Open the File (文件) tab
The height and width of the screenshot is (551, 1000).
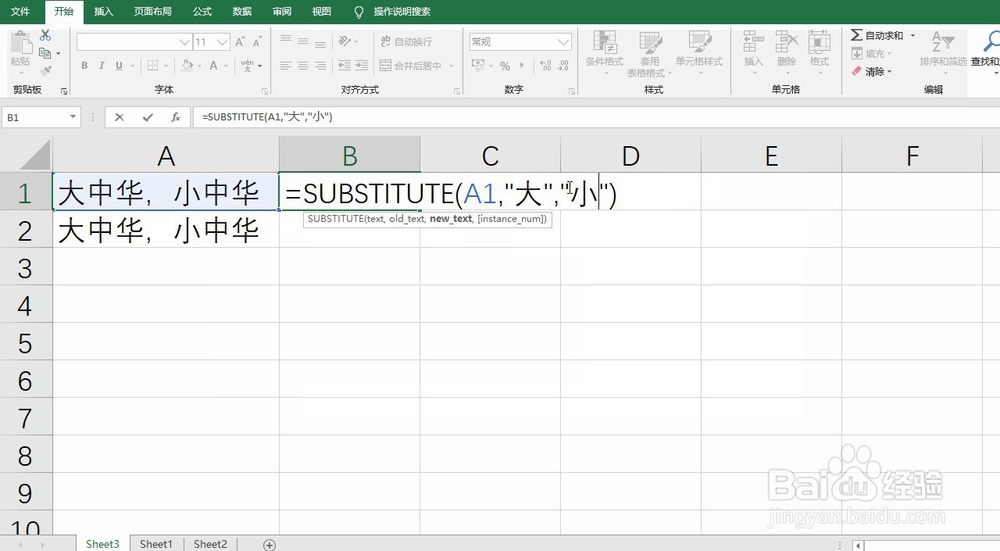click(21, 11)
